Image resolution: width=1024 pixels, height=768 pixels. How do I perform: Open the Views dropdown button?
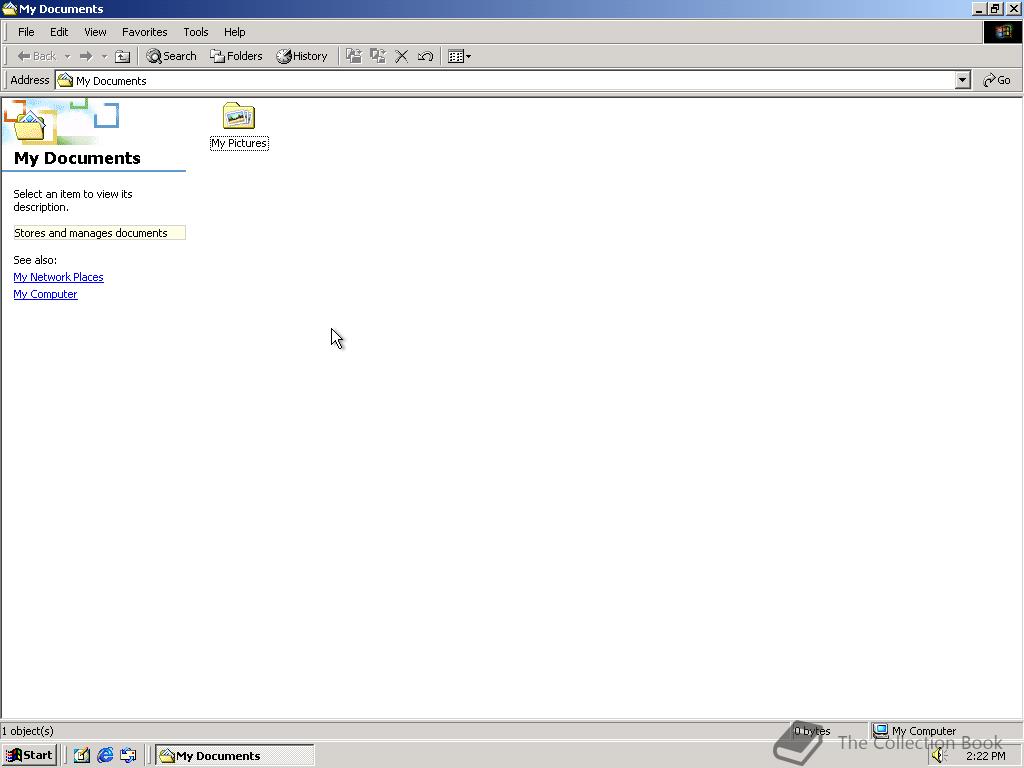460,56
